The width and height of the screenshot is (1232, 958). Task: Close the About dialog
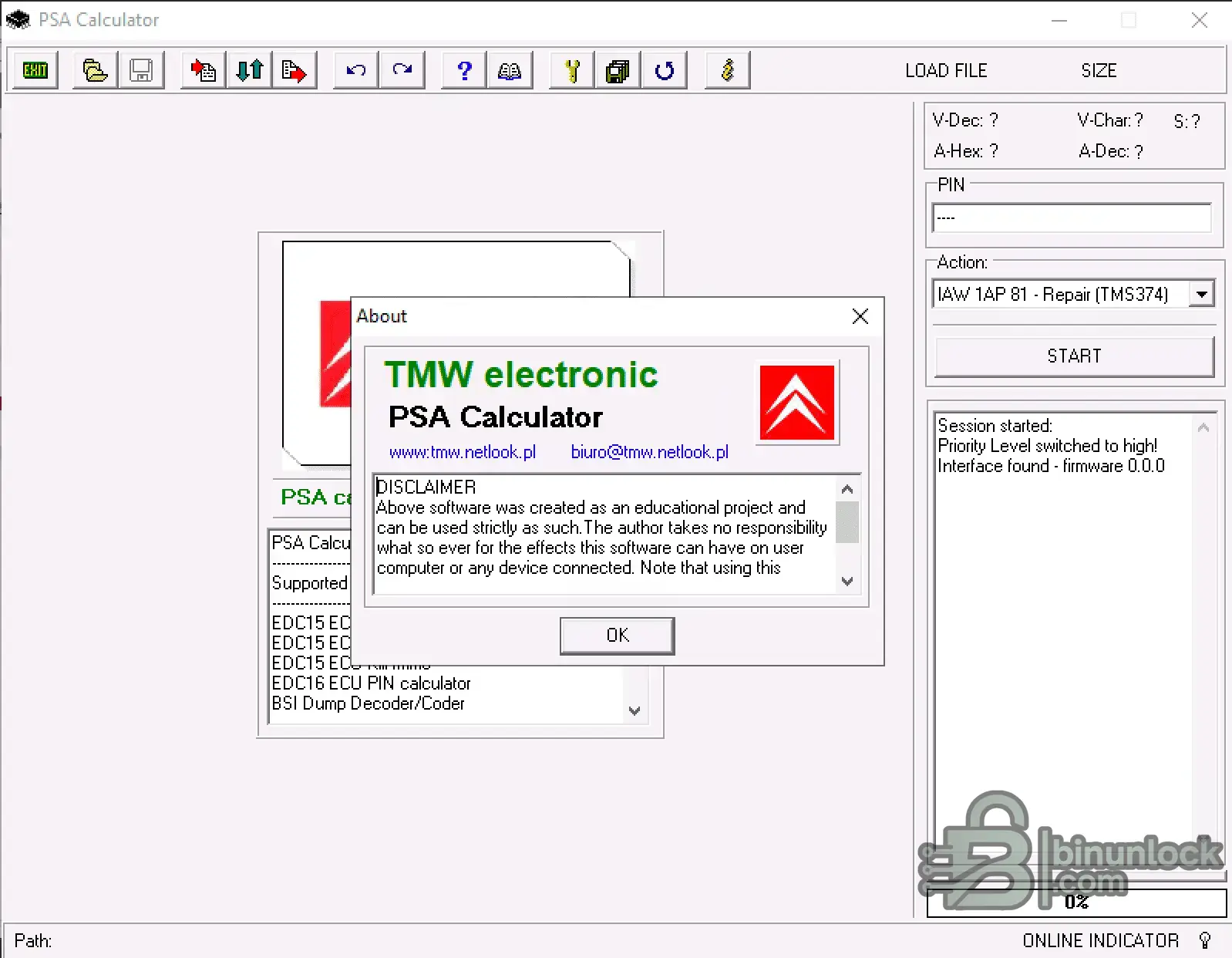[x=860, y=316]
